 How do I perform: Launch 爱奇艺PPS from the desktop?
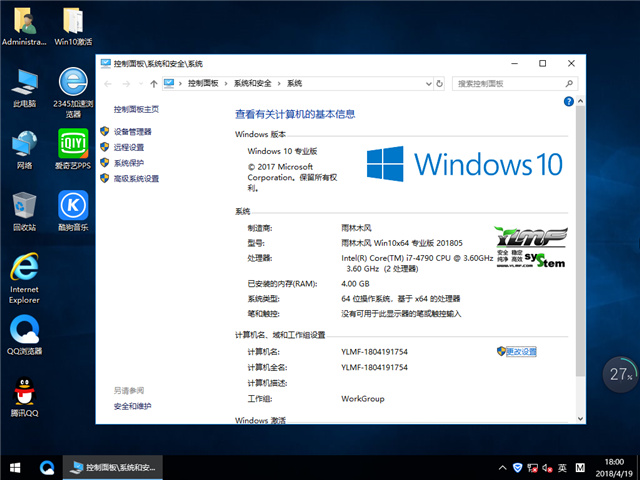click(73, 149)
